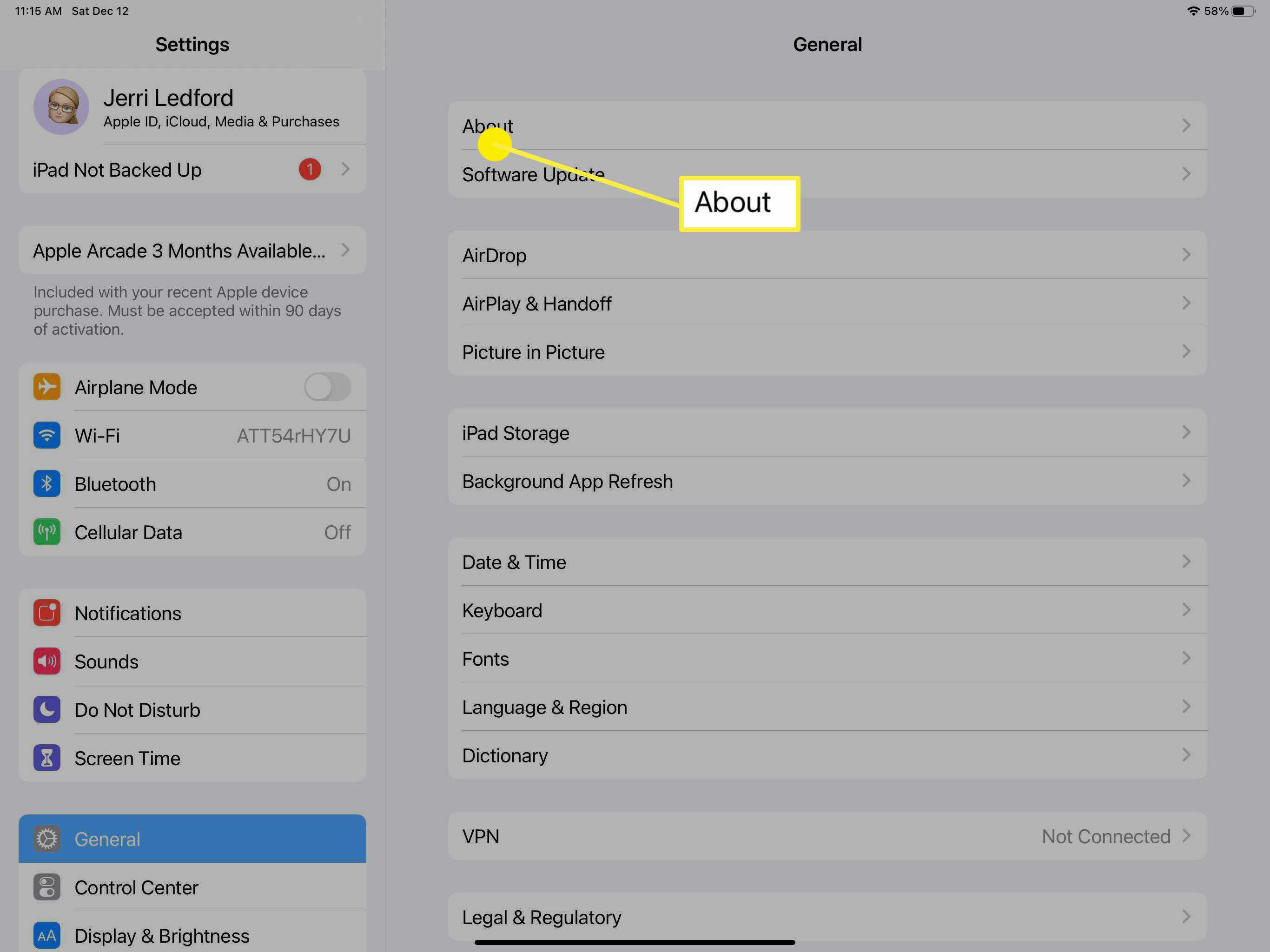
Task: Open Keyboard settings
Action: coord(827,610)
